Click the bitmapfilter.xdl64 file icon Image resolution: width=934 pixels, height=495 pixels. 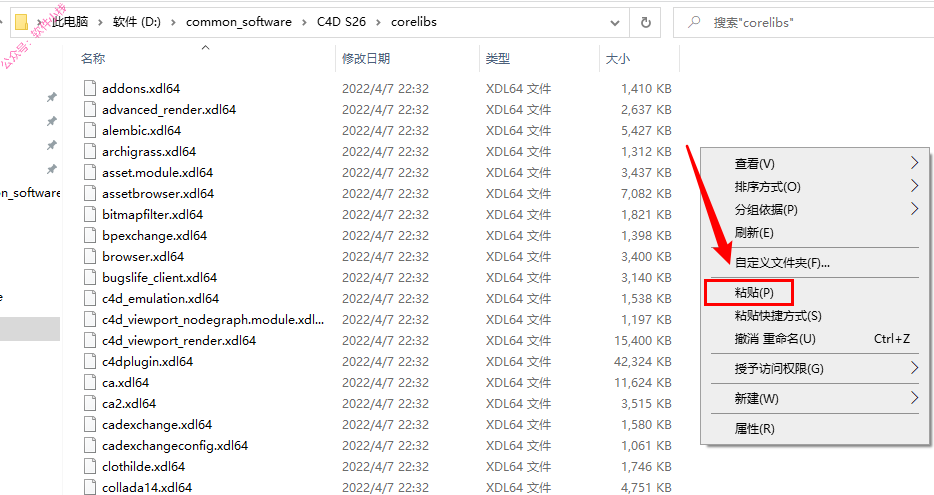point(90,214)
